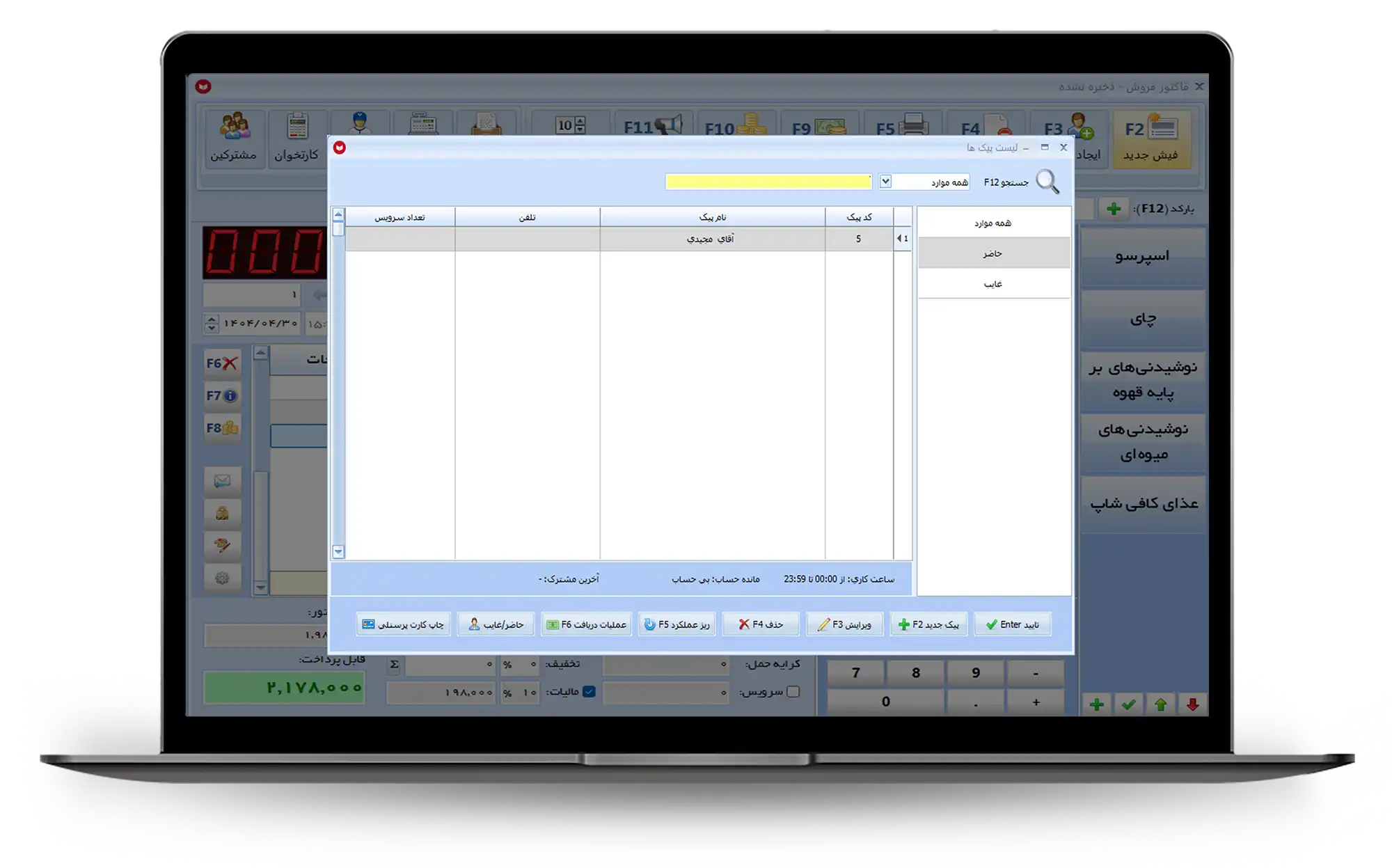Click green plus next to barcode field
The width and height of the screenshot is (1392, 868).
pyautogui.click(x=1114, y=209)
